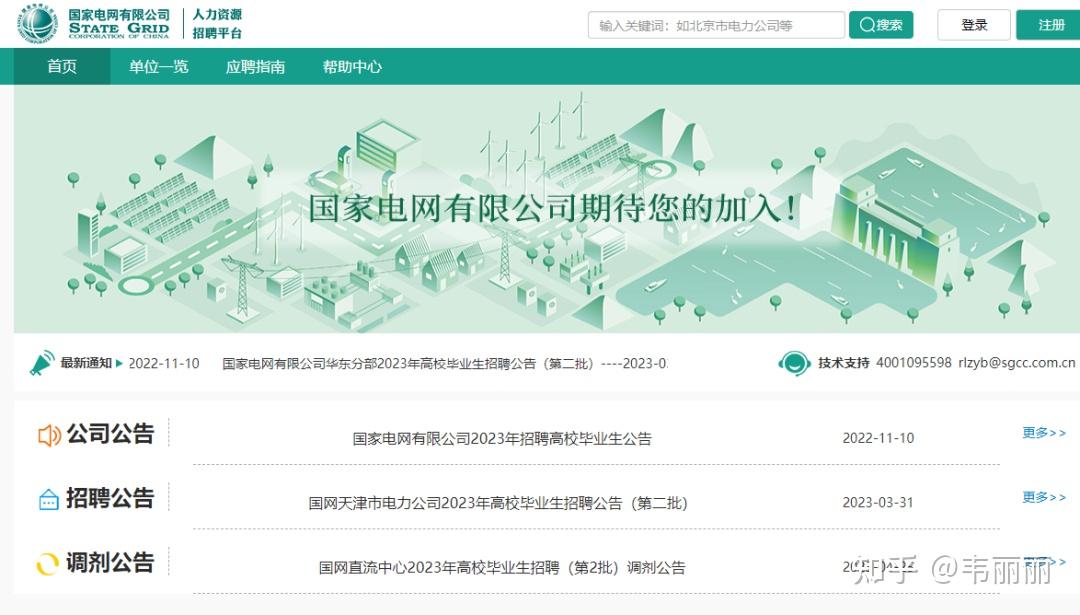Click the circular icon beside 调剂公告
This screenshot has height=615, width=1080.
[x=47, y=563]
